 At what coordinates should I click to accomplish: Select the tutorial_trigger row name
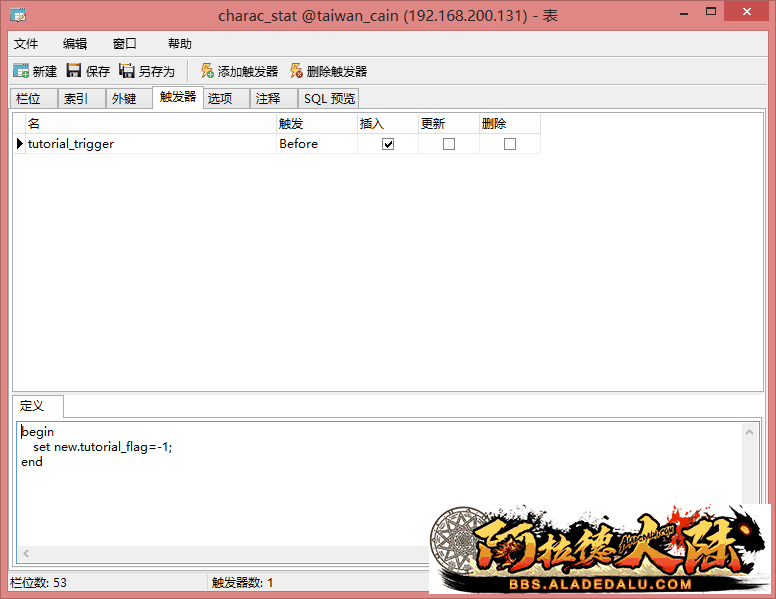(70, 144)
